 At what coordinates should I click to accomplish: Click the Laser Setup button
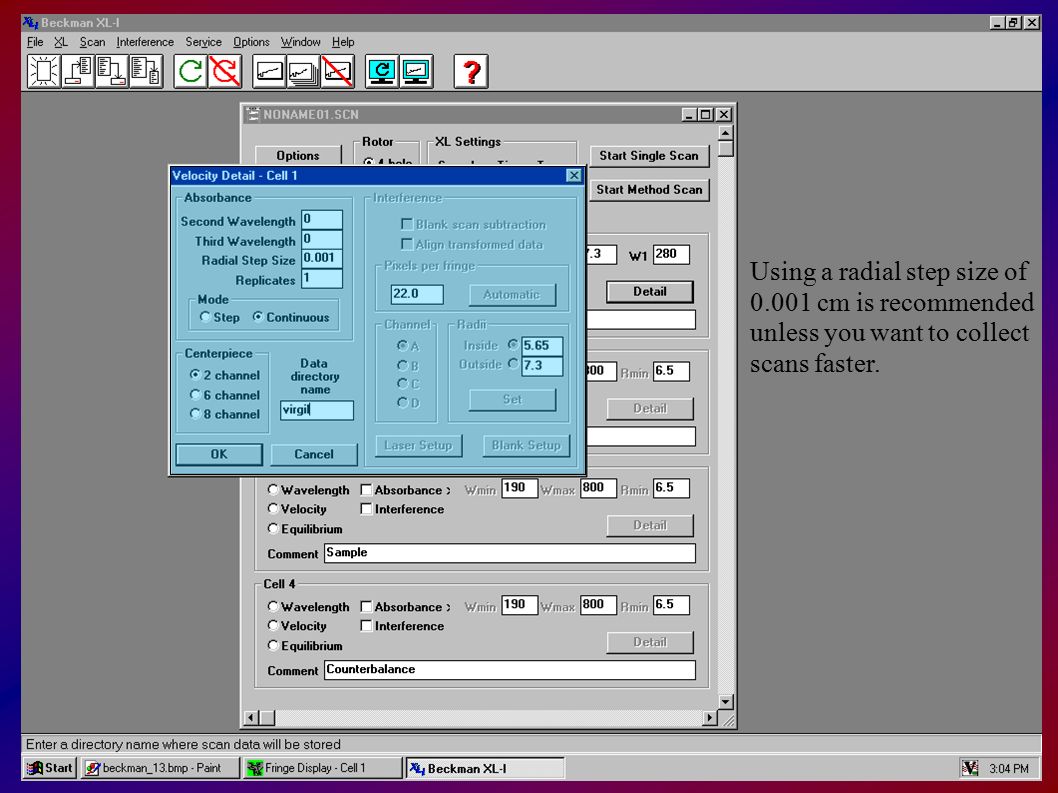coord(418,445)
